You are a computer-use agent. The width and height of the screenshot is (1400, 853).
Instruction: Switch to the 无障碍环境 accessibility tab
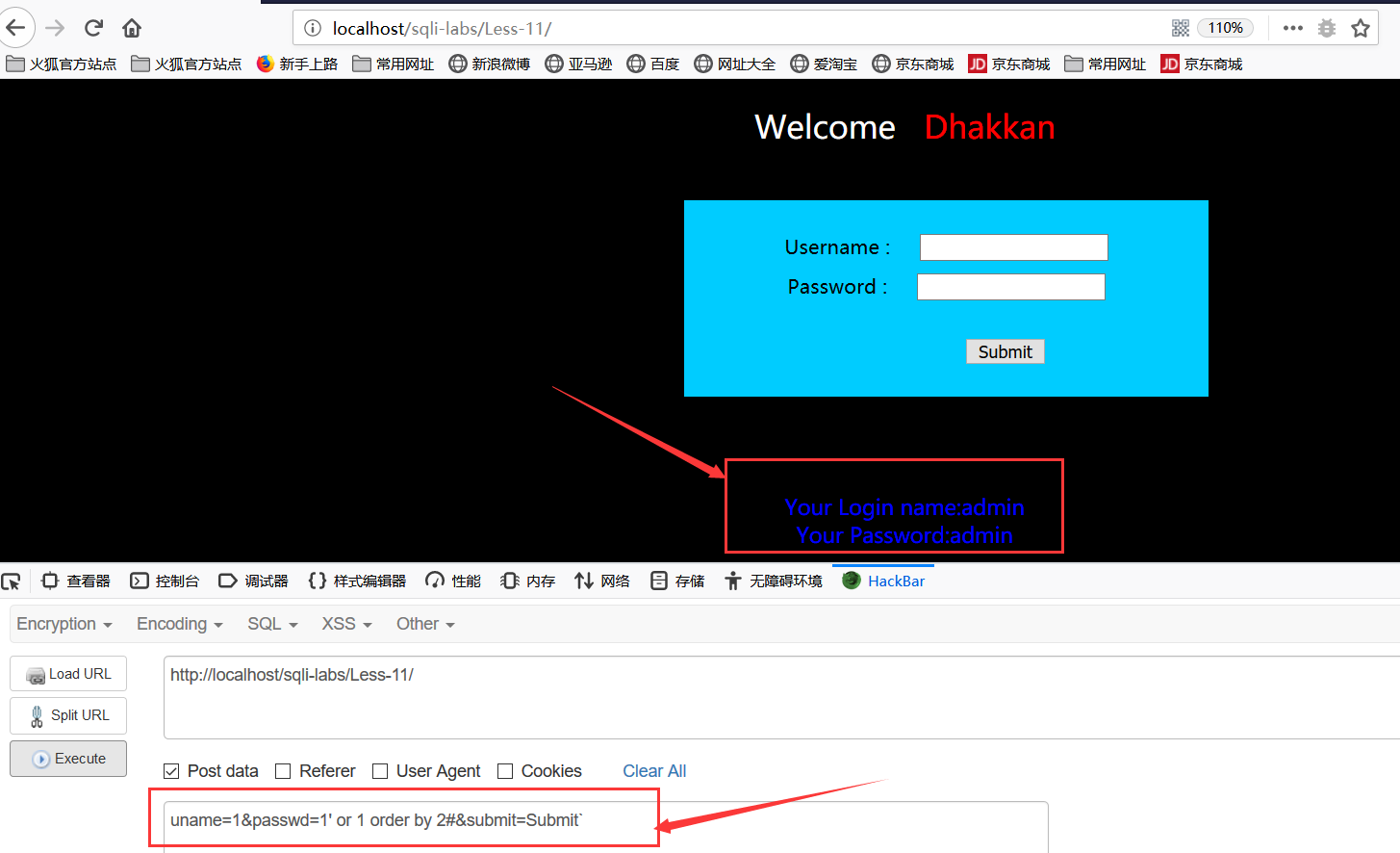(774, 581)
